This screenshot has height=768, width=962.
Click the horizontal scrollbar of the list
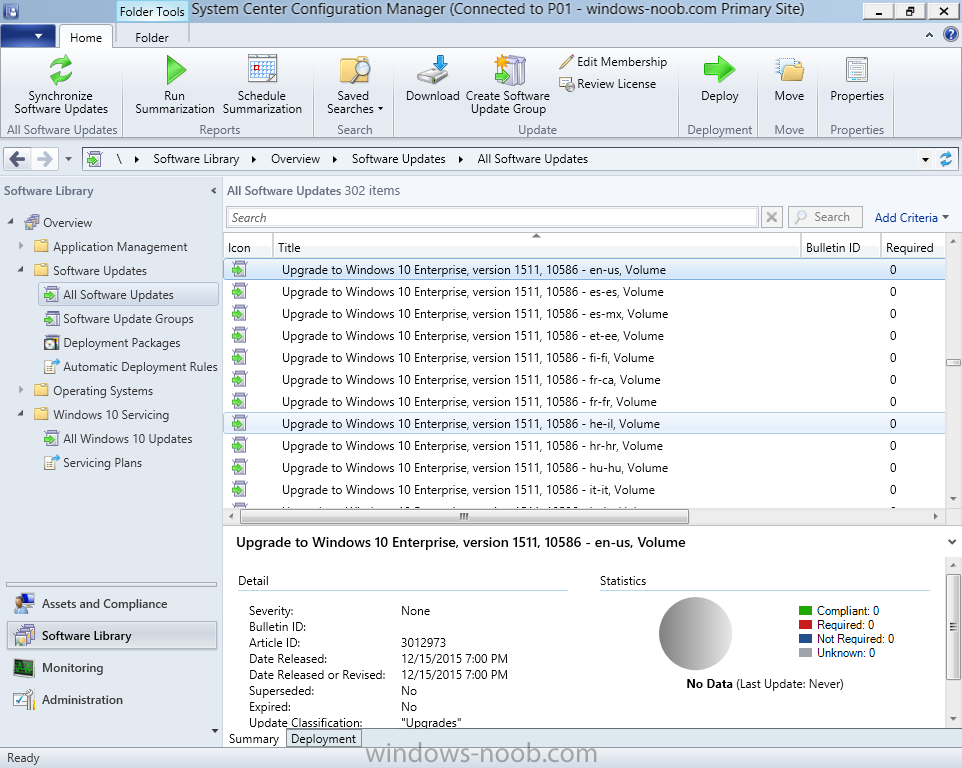(x=464, y=516)
